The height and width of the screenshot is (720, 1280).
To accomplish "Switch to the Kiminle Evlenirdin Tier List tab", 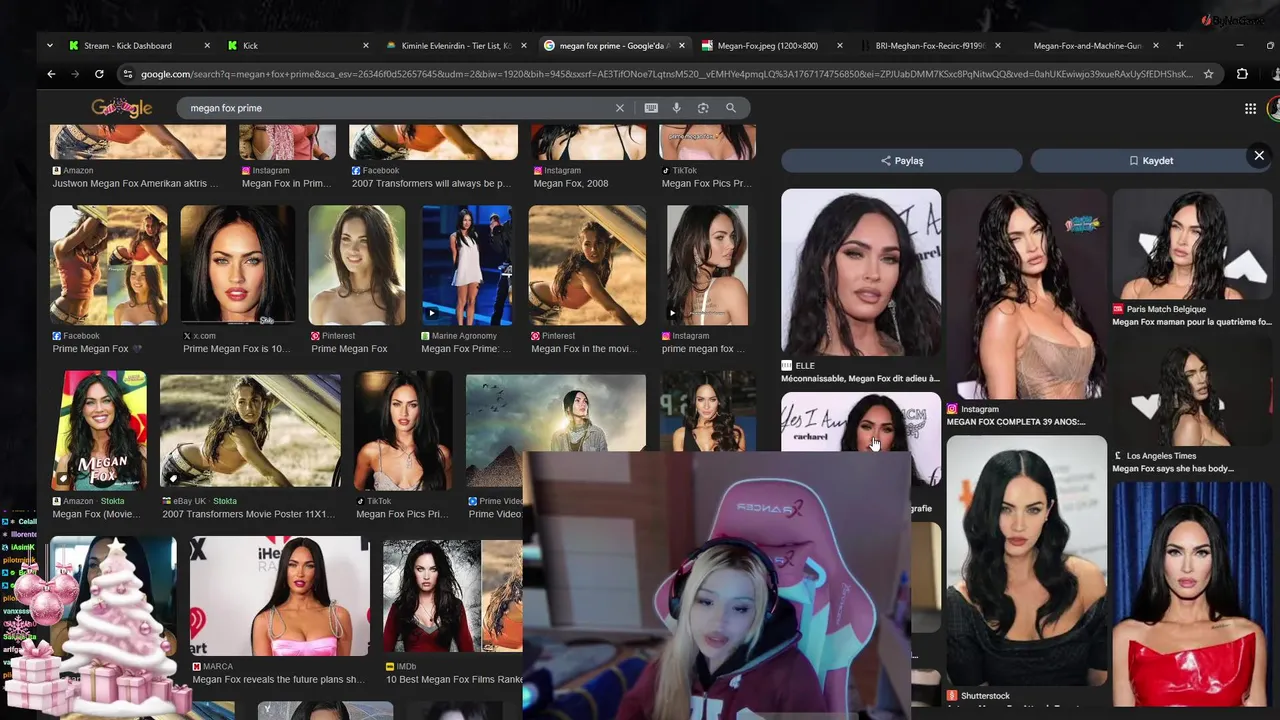I will pyautogui.click(x=456, y=45).
